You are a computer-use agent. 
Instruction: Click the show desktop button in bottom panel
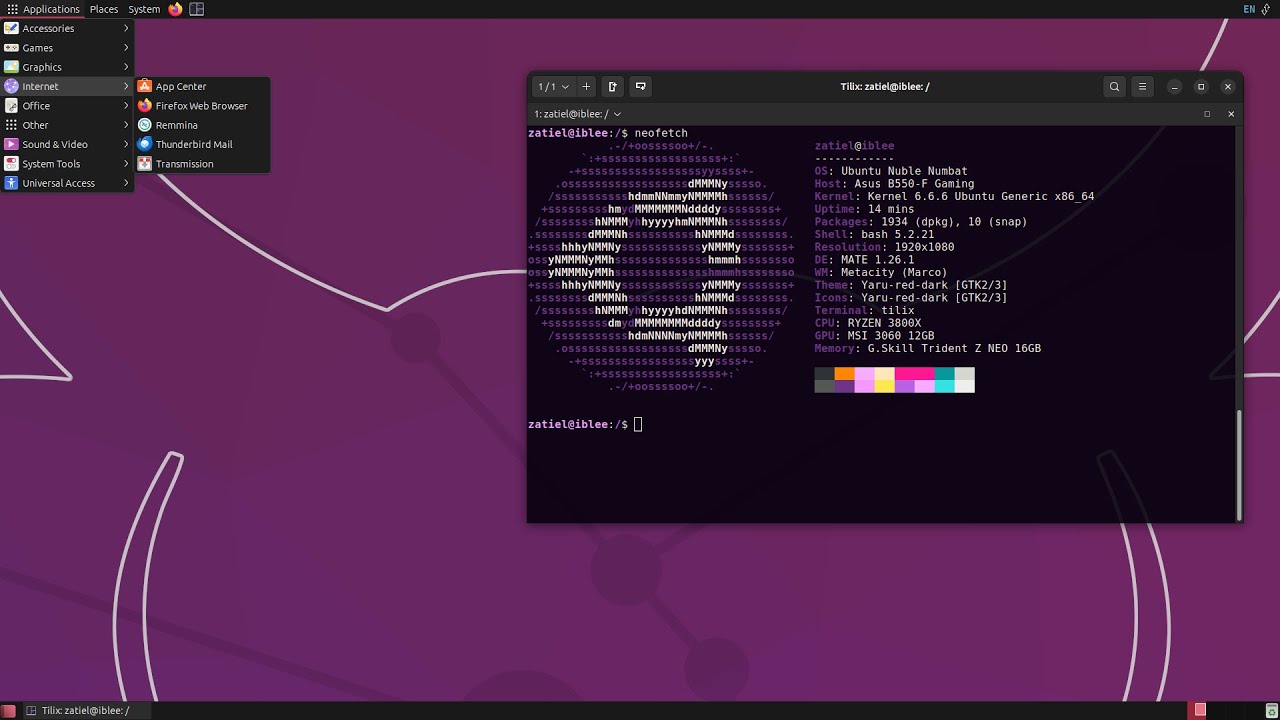pos(8,711)
